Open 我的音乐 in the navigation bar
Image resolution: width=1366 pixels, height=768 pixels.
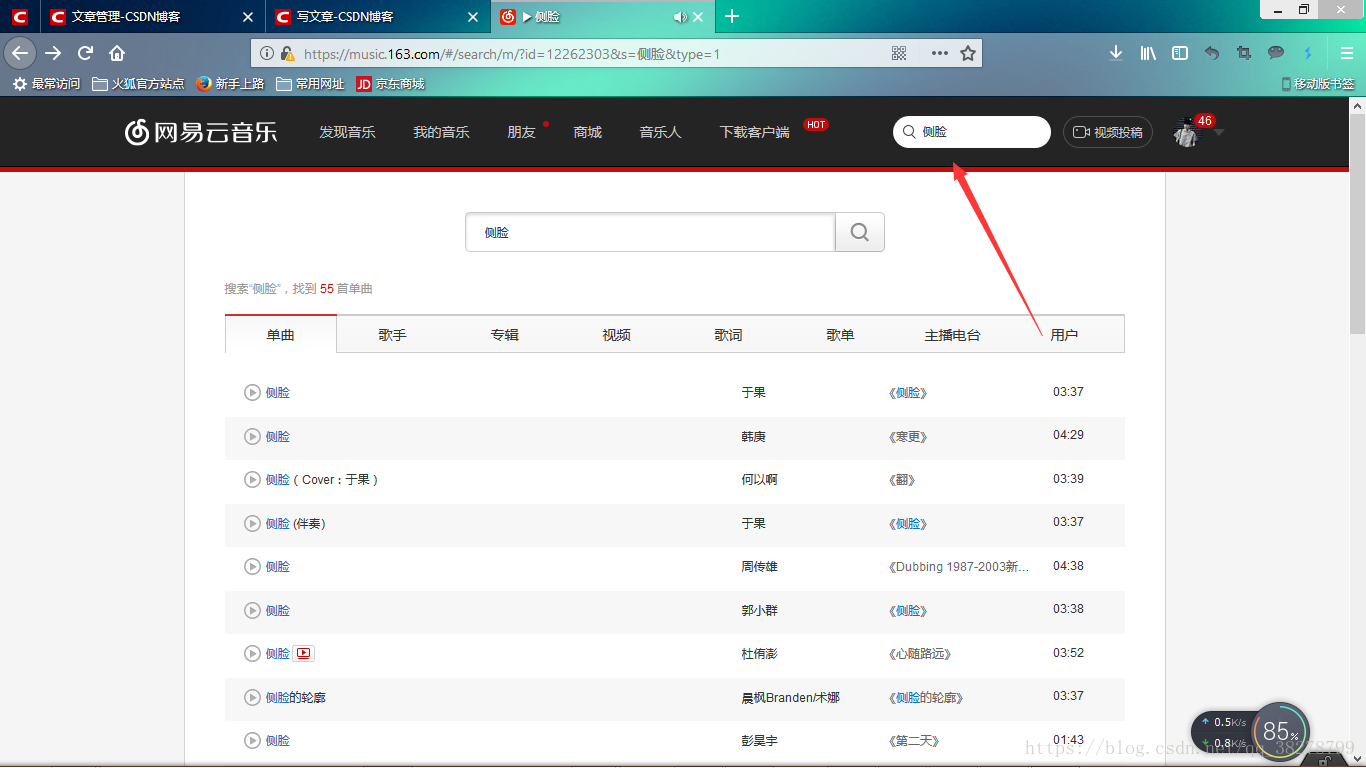(x=441, y=132)
